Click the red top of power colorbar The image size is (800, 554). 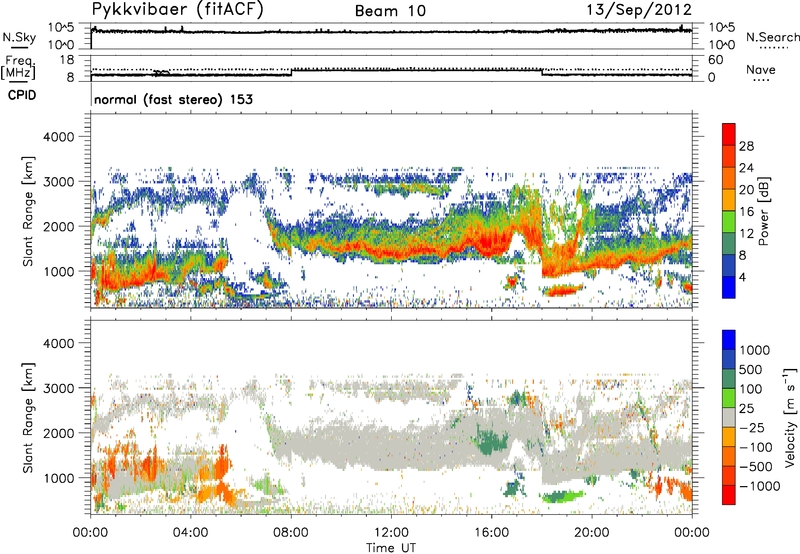[x=729, y=134]
